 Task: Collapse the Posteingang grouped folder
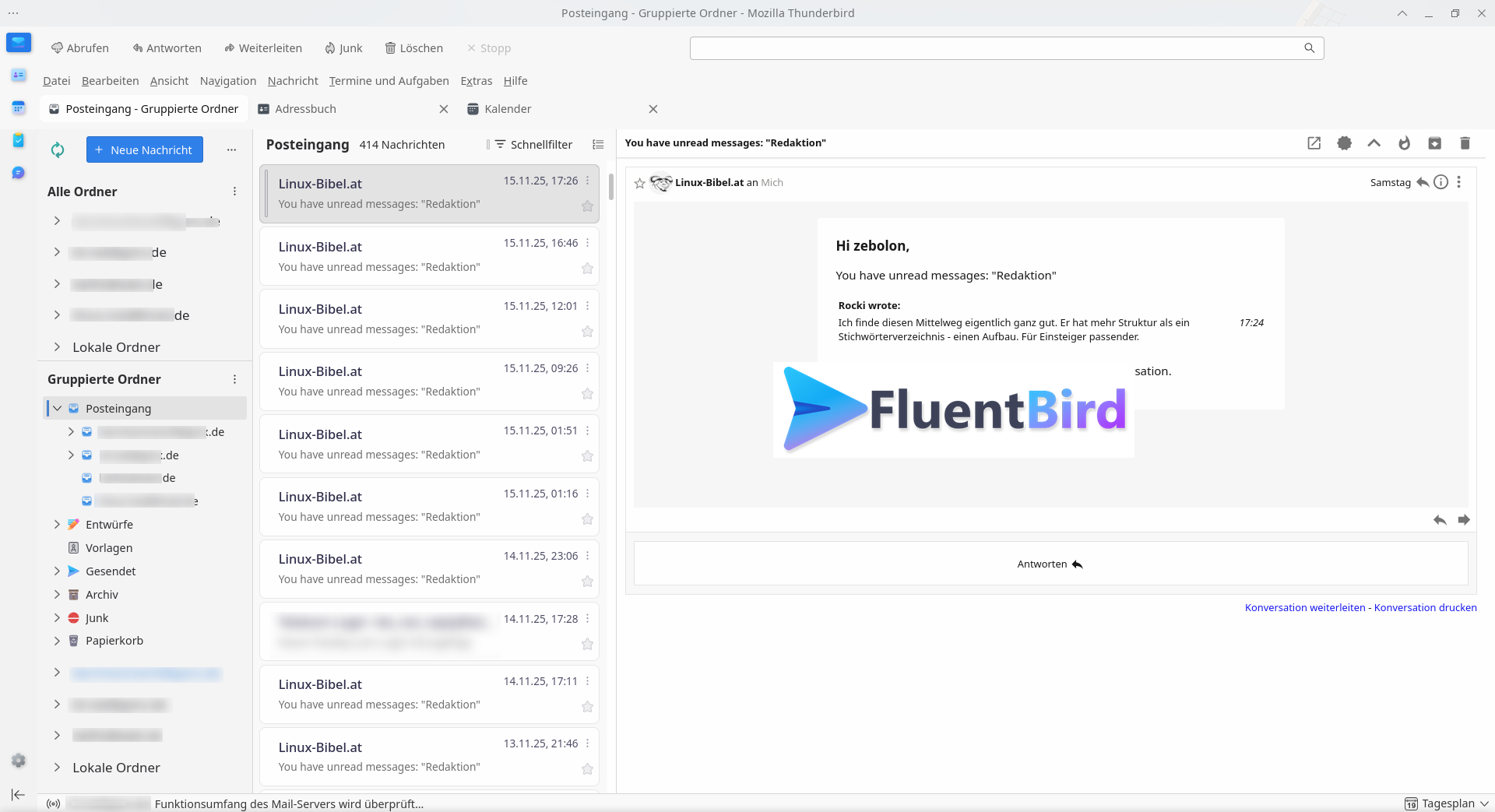tap(57, 409)
